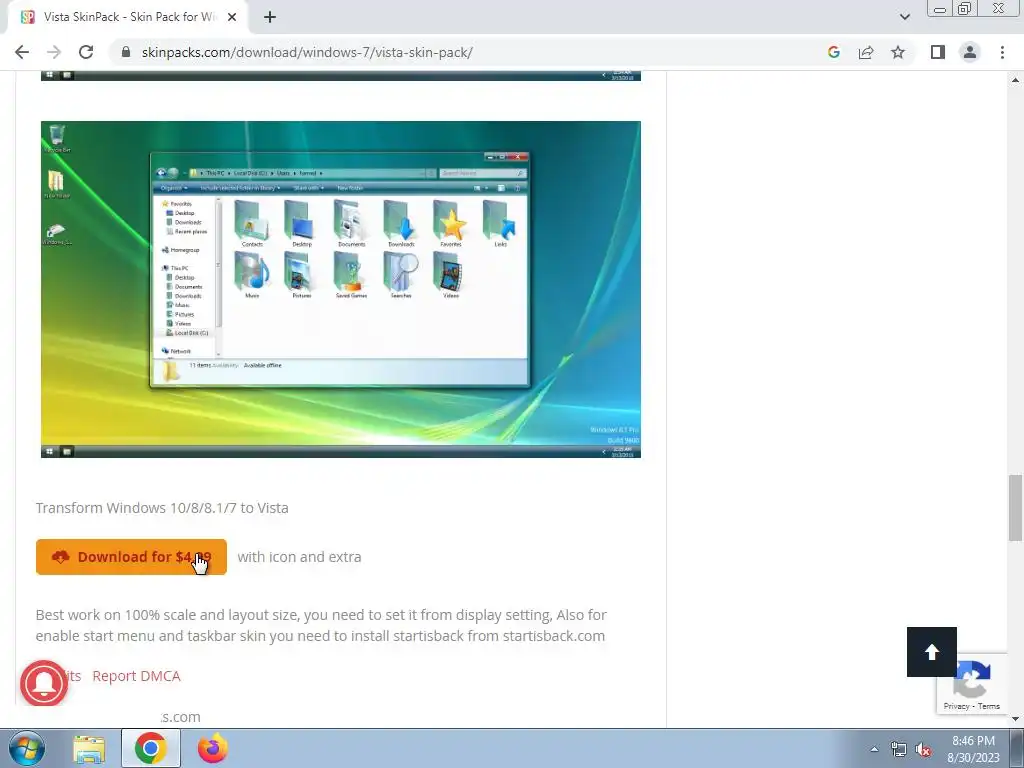The width and height of the screenshot is (1024, 768).
Task: Click the page vertical scrollbar thumb
Action: pyautogui.click(x=1015, y=508)
